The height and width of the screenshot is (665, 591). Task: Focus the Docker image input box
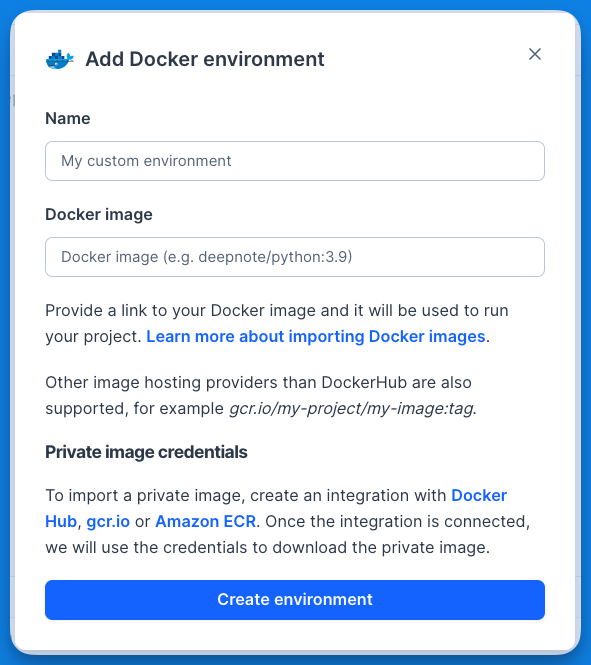295,257
